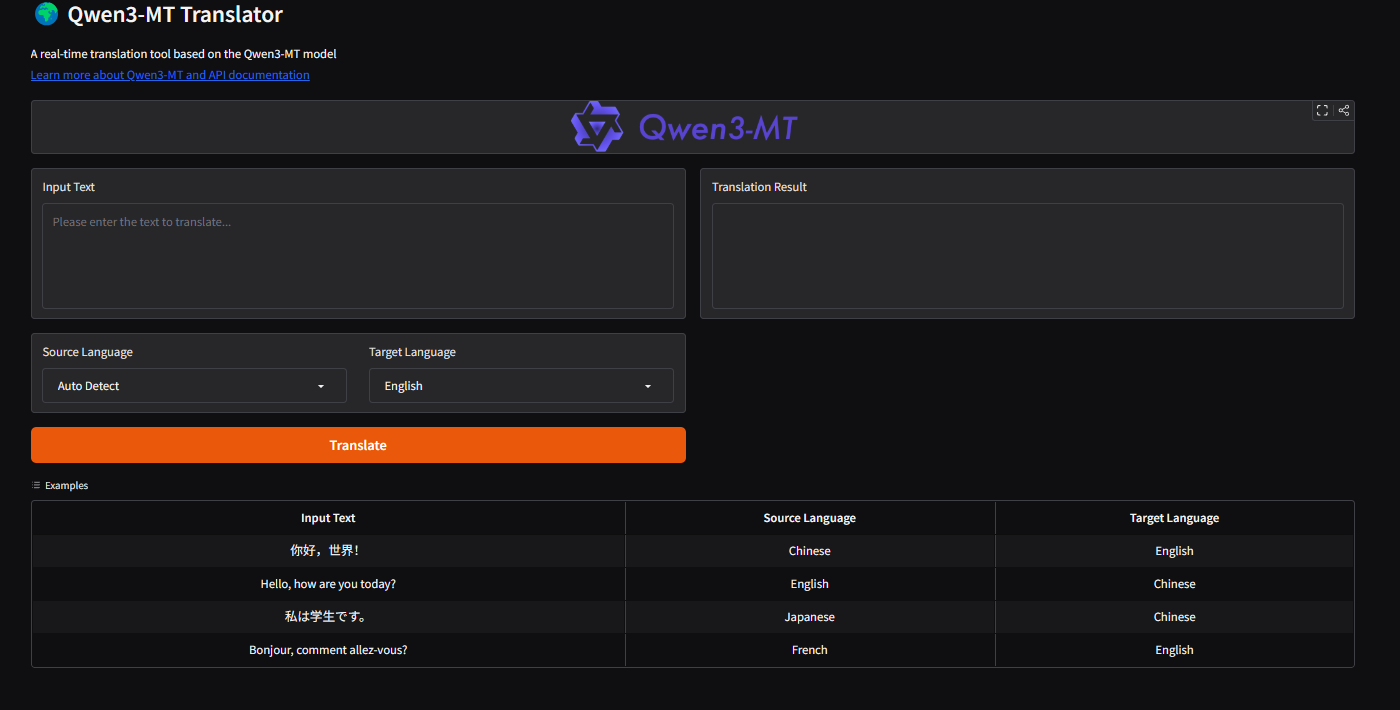
Task: Open the Source Language dropdown arrow
Action: click(321, 386)
